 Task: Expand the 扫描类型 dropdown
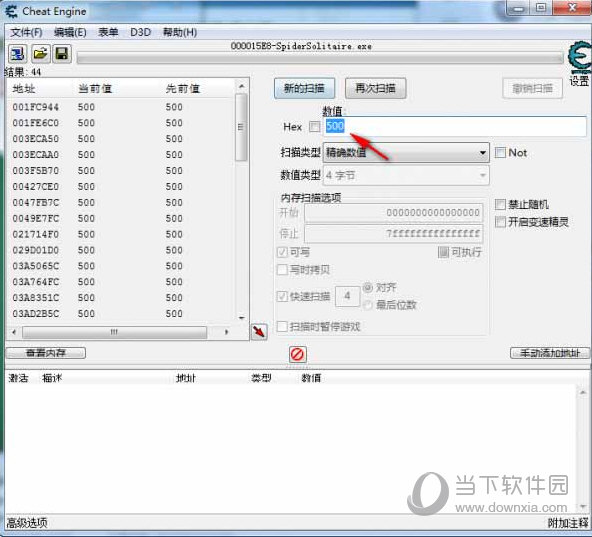point(406,153)
